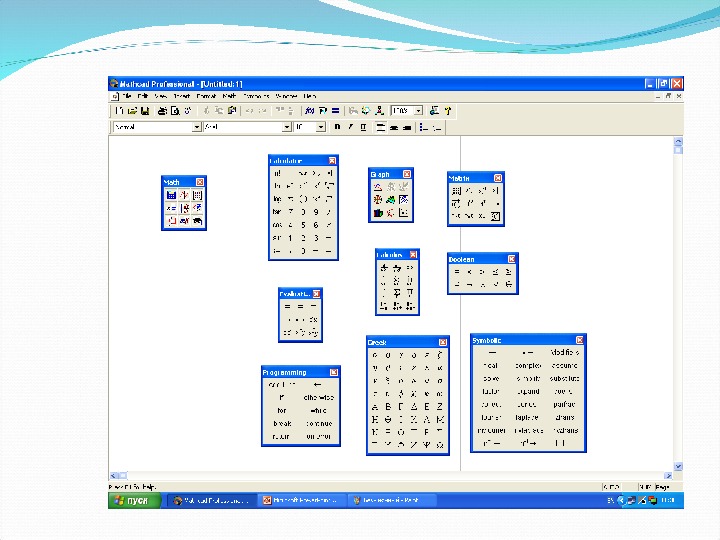Click the Print icon in toolbar
720x540 pixels.
[x=162, y=111]
